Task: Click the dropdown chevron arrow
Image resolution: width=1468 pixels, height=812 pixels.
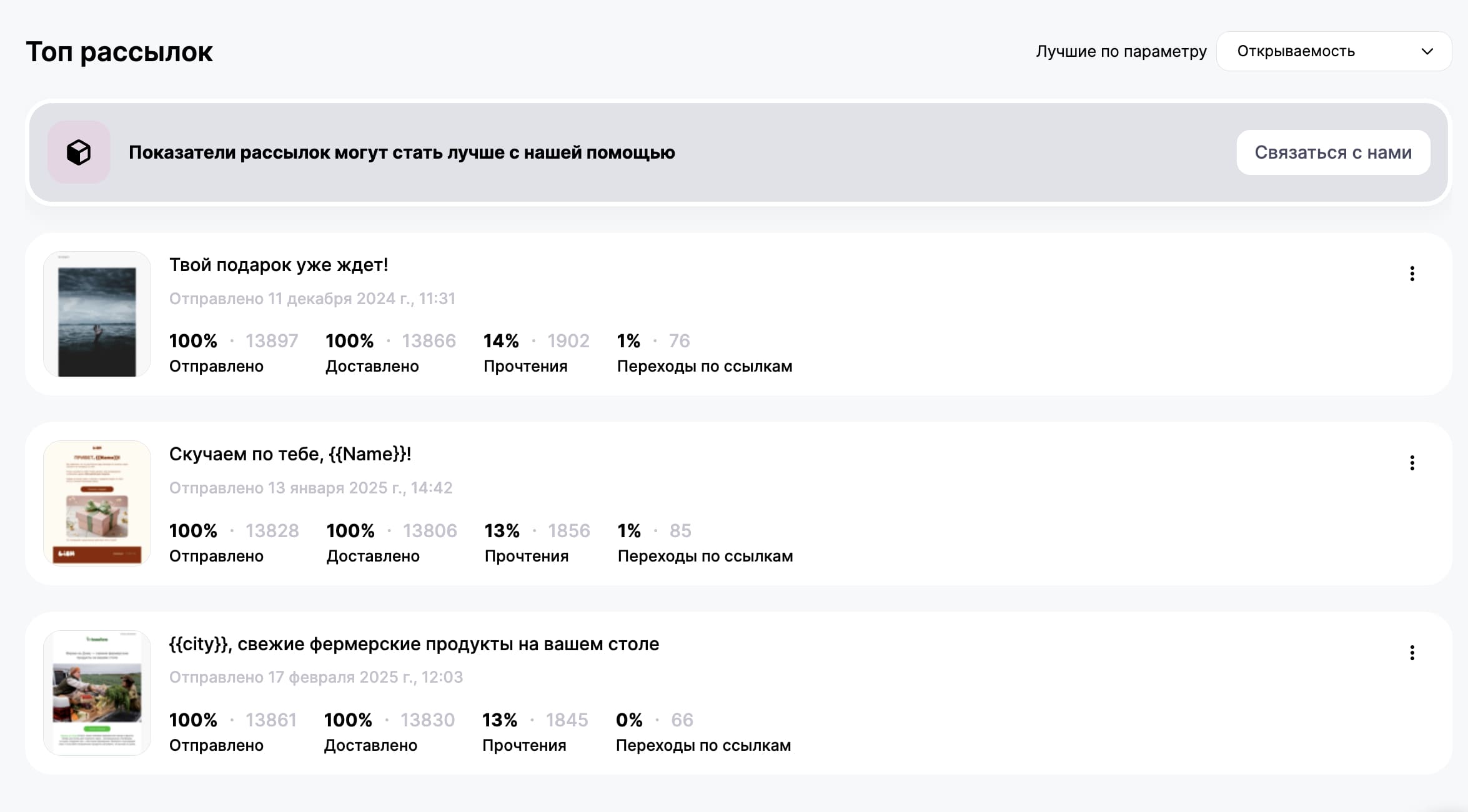Action: tap(1427, 51)
